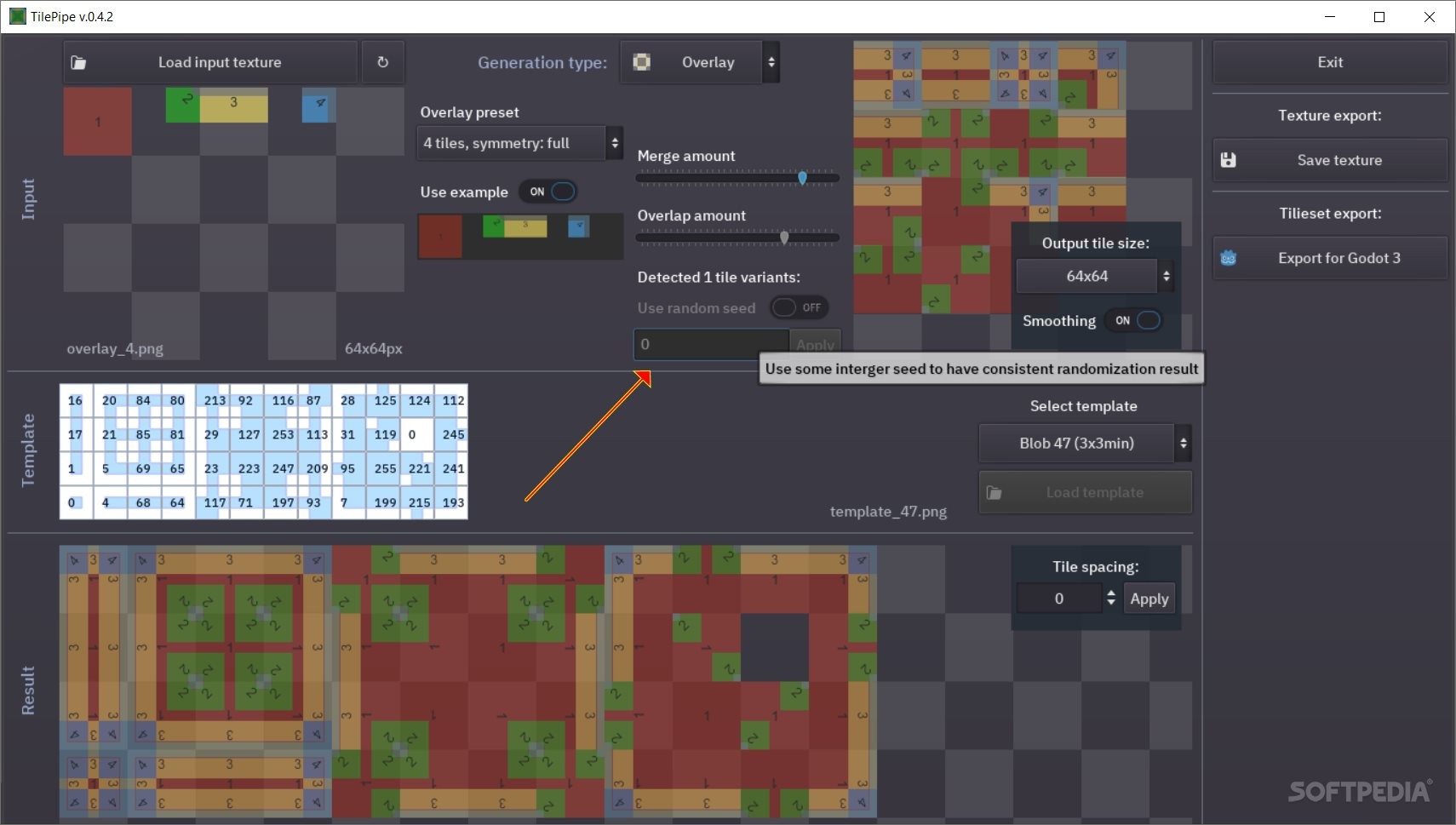Expand the Overlay preset dropdown
Viewport: 1456px width, 825px height.
point(519,143)
